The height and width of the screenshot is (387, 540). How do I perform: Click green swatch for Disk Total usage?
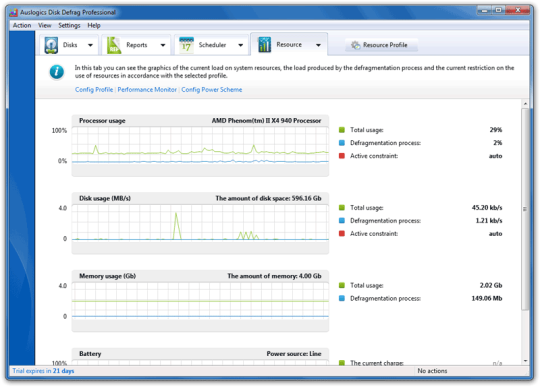342,208
